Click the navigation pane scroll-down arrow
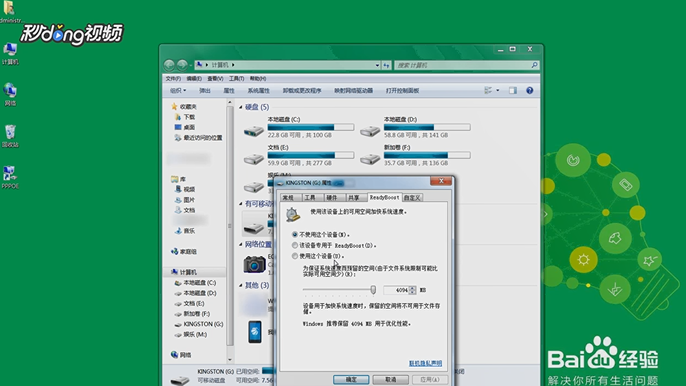This screenshot has height=386, width=686. point(230,360)
